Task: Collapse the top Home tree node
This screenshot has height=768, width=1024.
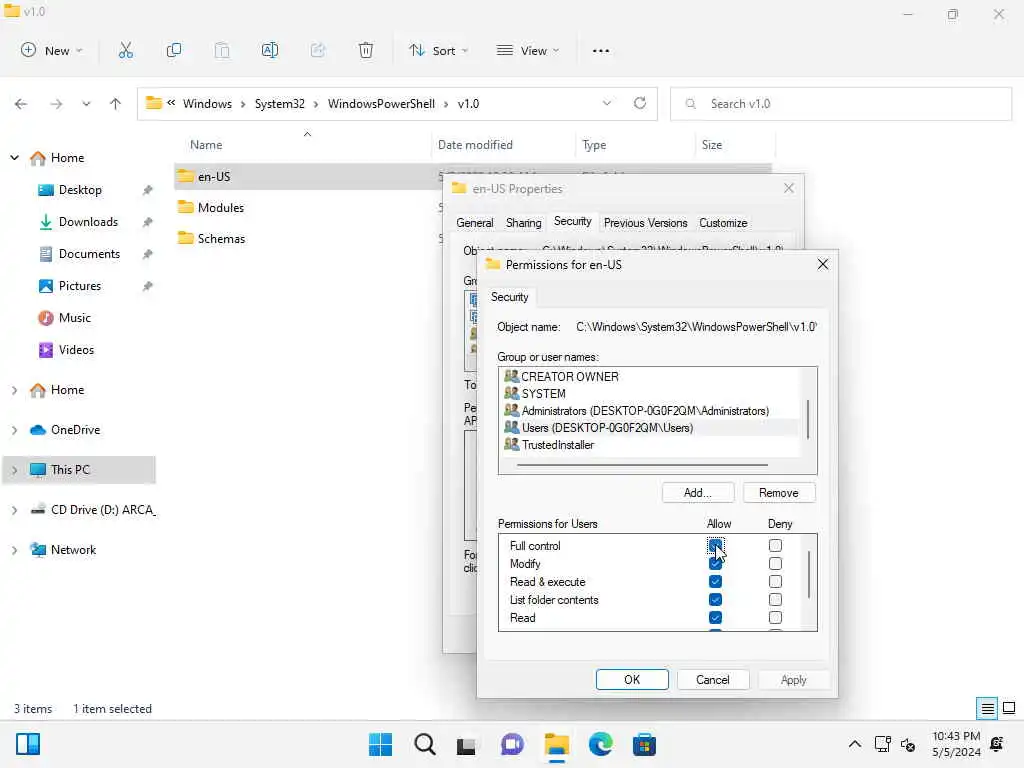Action: click(x=14, y=158)
